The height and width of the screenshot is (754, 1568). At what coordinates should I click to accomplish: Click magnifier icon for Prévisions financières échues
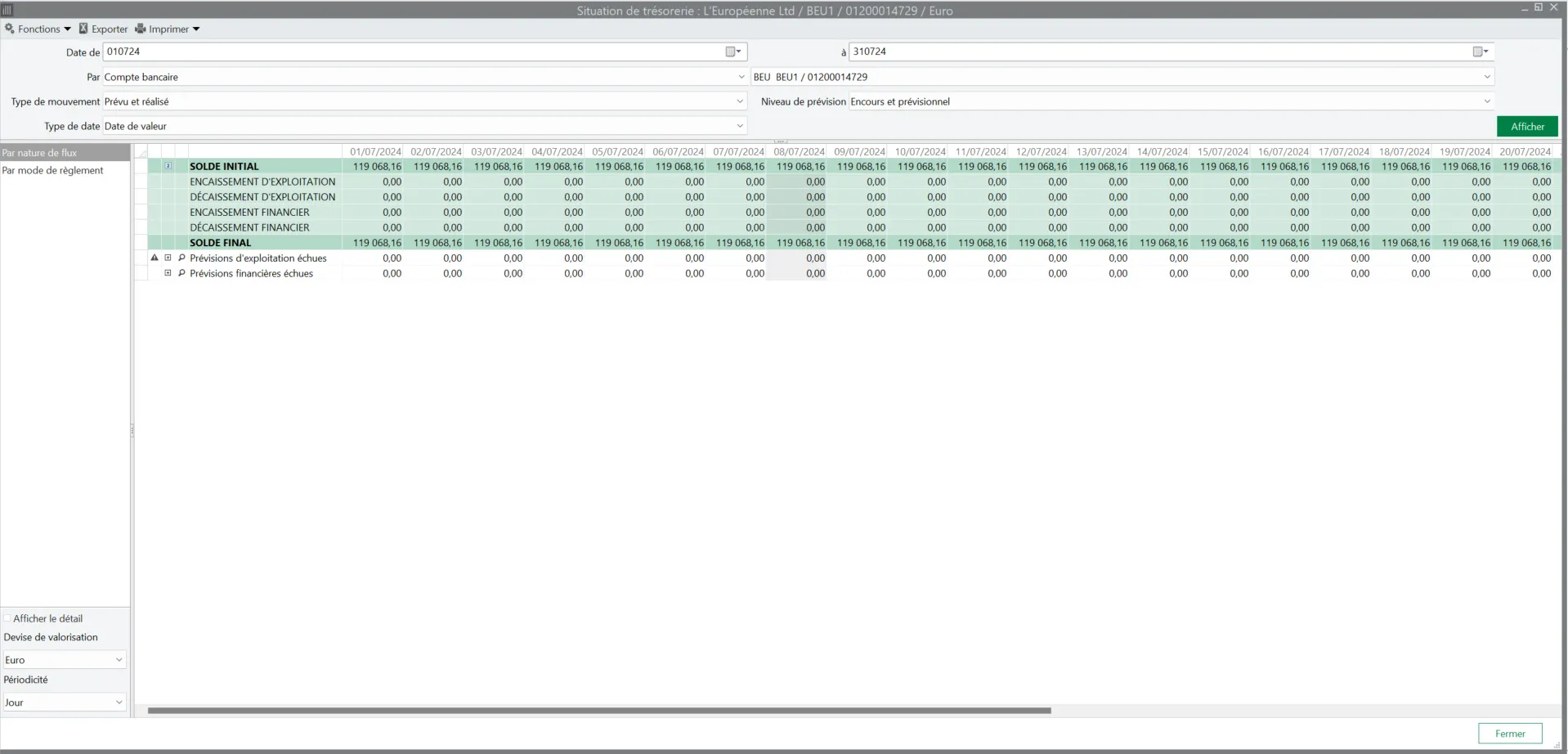pyautogui.click(x=181, y=273)
